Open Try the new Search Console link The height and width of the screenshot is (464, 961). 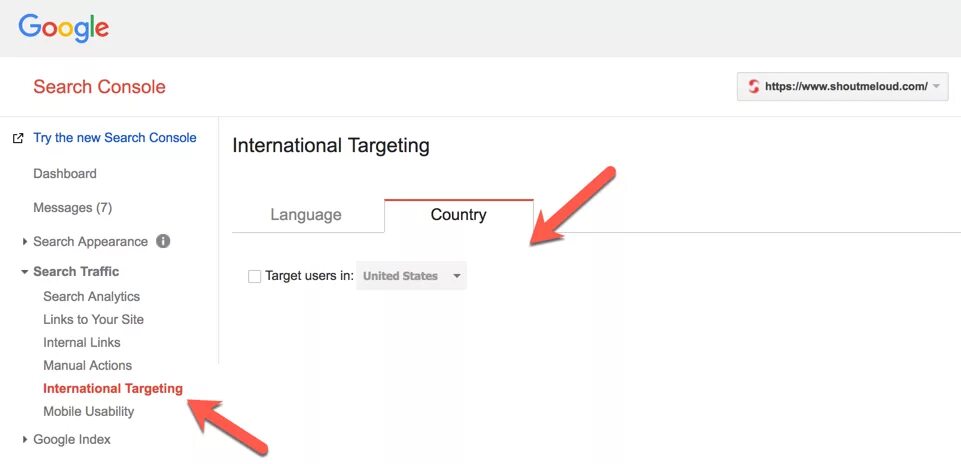[115, 138]
